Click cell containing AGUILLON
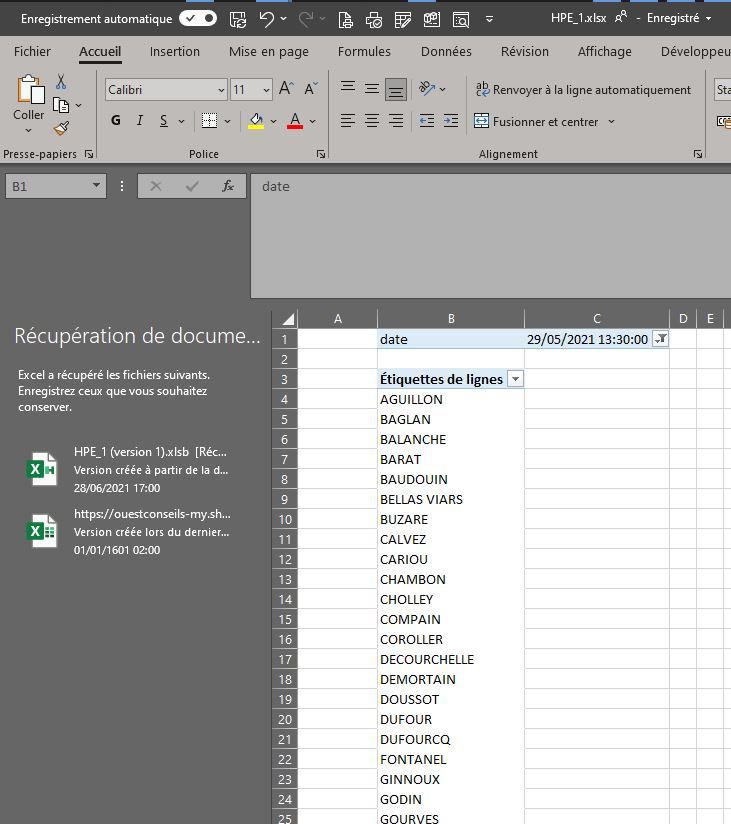731x824 pixels. 451,399
